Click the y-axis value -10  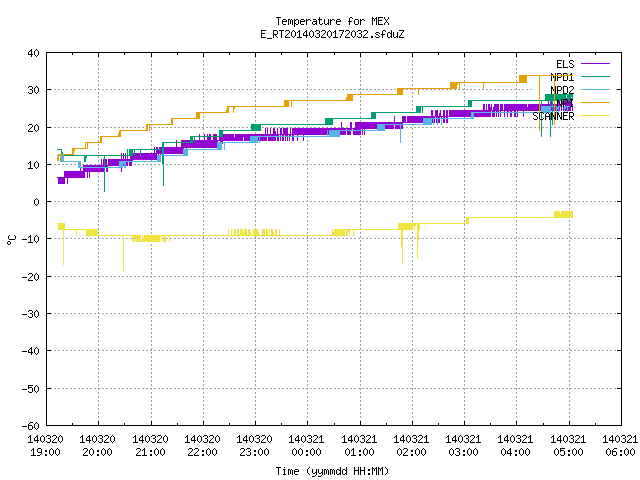31,239
